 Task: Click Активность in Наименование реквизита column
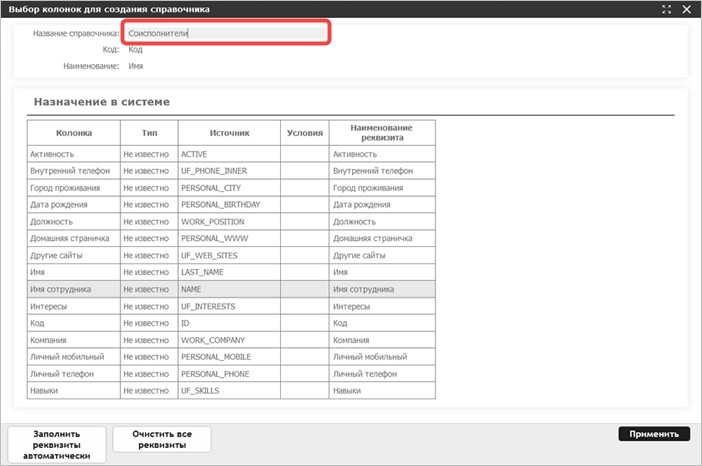(382, 154)
